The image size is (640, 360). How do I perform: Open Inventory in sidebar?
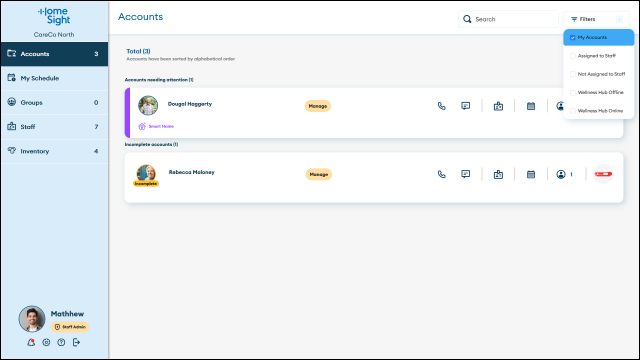[x=54, y=151]
